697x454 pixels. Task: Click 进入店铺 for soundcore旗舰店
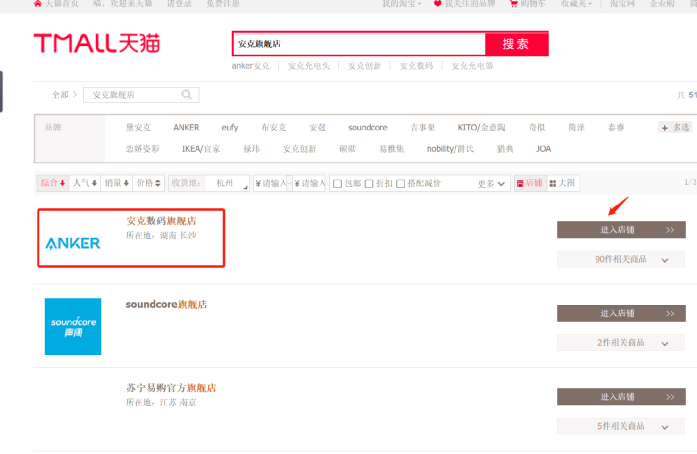tap(621, 313)
